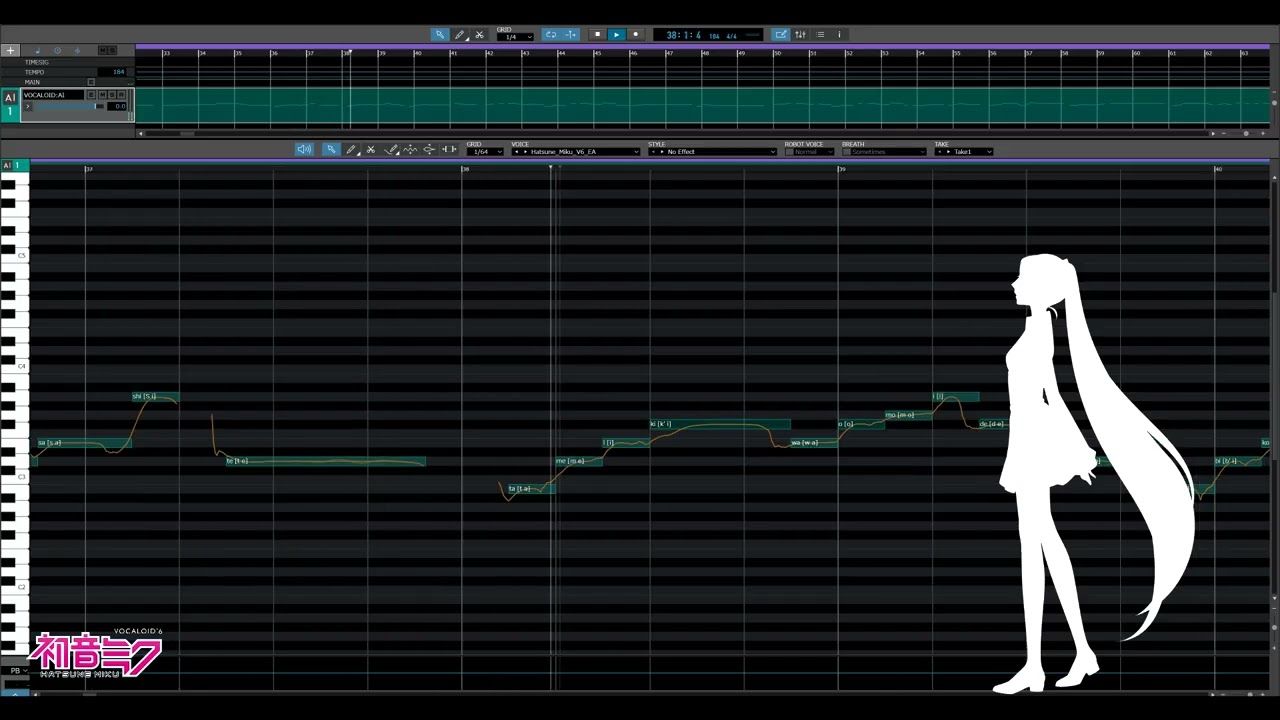This screenshot has width=1280, height=720.
Task: Toggle global solo S in track header
Action: (112, 50)
